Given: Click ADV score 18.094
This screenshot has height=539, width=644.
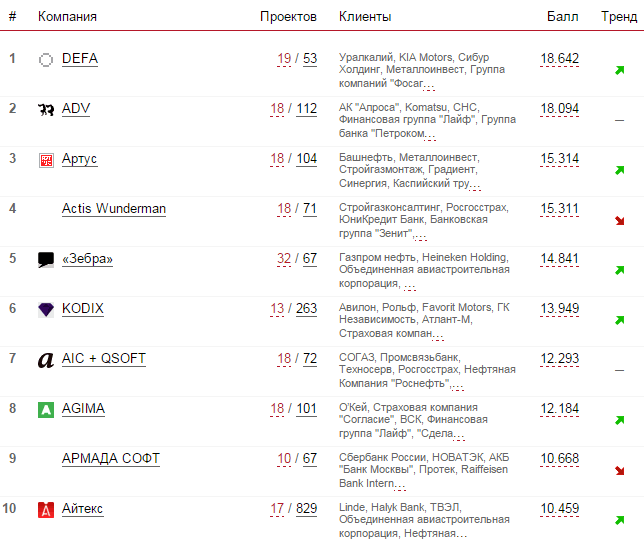Looking at the screenshot, I should click(559, 109).
